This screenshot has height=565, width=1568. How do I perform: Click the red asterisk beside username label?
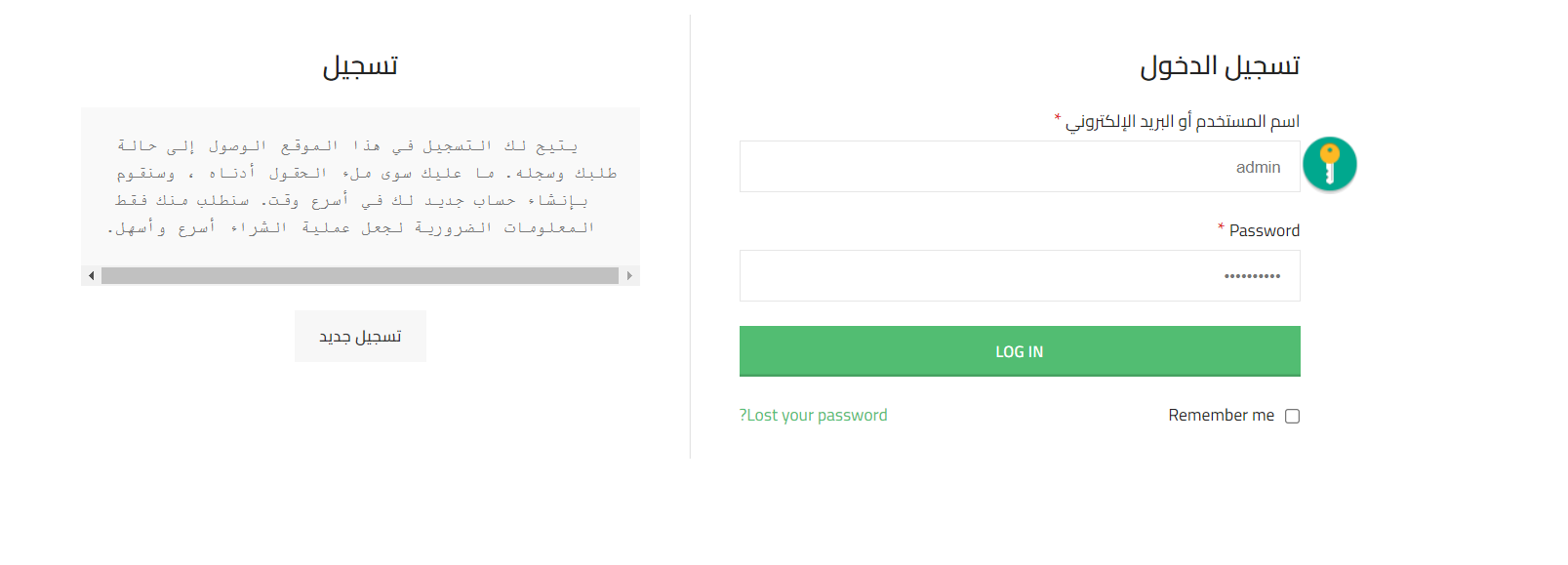[x=1057, y=119]
